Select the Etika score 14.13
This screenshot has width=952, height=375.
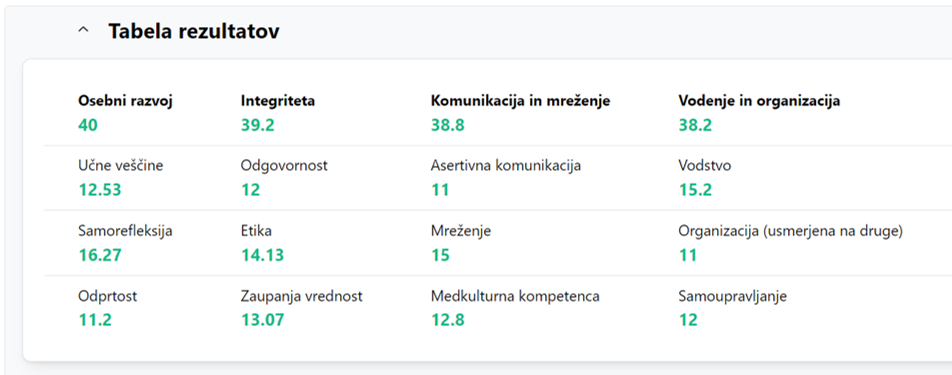[262, 255]
